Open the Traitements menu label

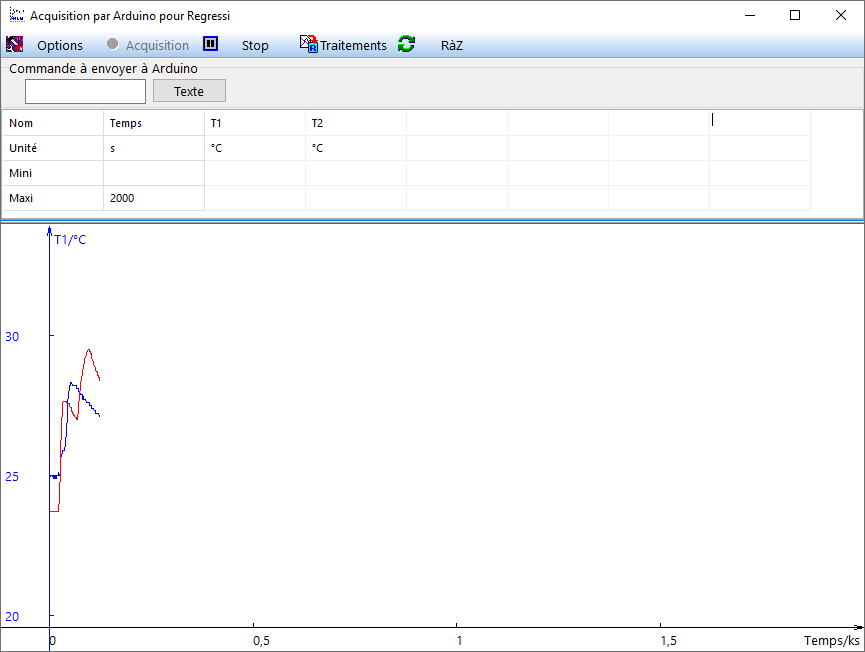pyautogui.click(x=353, y=45)
